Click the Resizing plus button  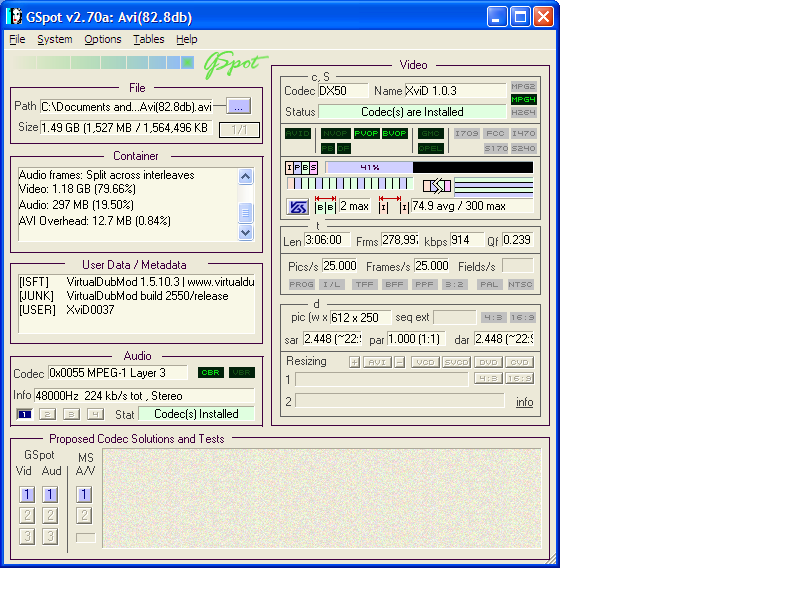(355, 362)
